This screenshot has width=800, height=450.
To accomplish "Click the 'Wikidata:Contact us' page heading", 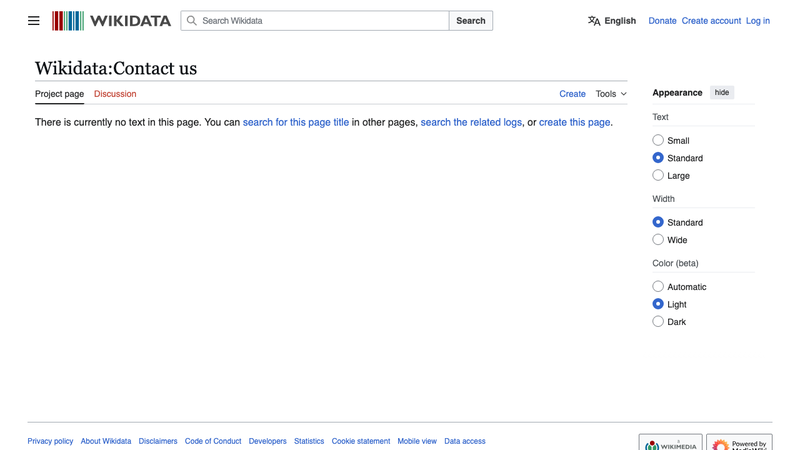I will (x=116, y=68).
